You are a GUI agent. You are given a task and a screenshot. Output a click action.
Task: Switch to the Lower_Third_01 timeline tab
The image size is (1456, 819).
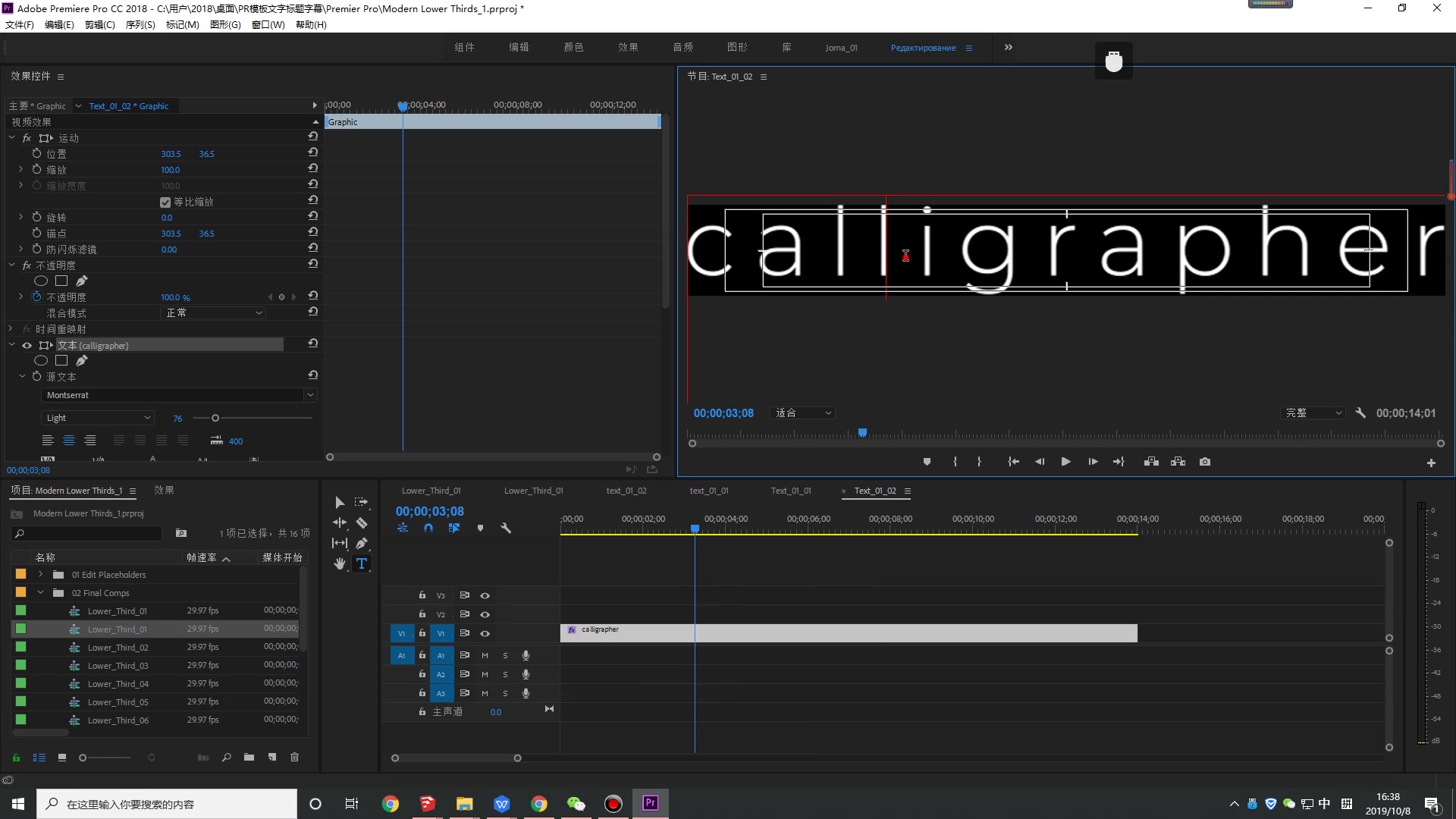point(431,491)
